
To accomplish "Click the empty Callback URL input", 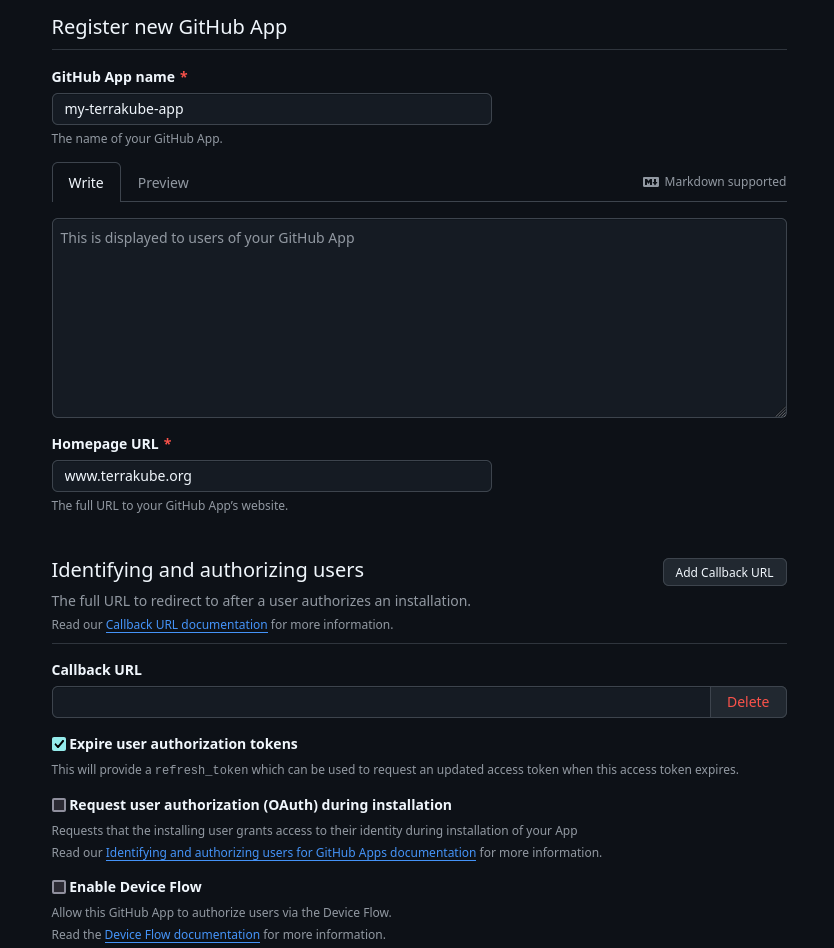I will (381, 702).
